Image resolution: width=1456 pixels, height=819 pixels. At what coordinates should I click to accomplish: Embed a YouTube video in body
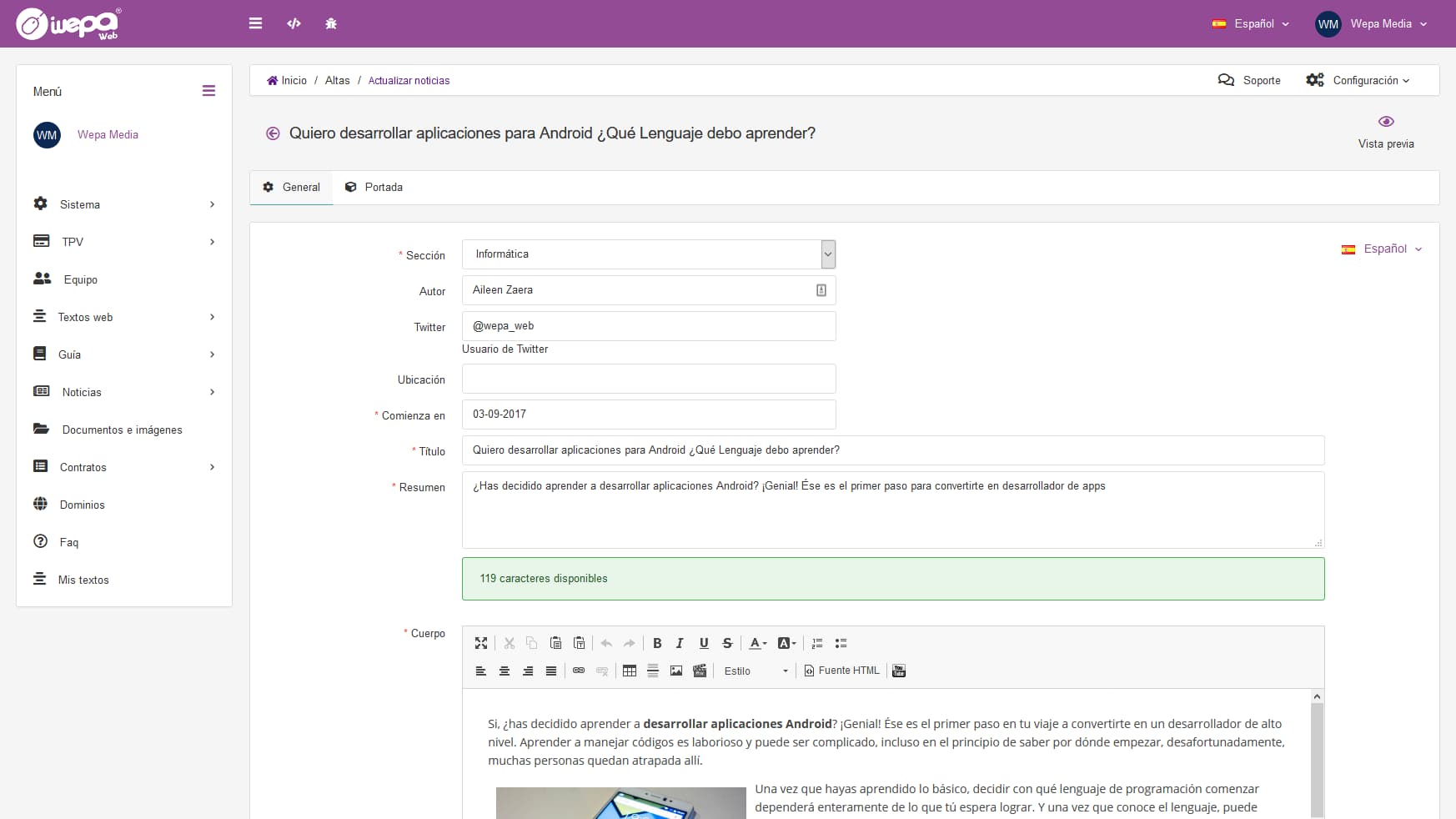(x=899, y=671)
